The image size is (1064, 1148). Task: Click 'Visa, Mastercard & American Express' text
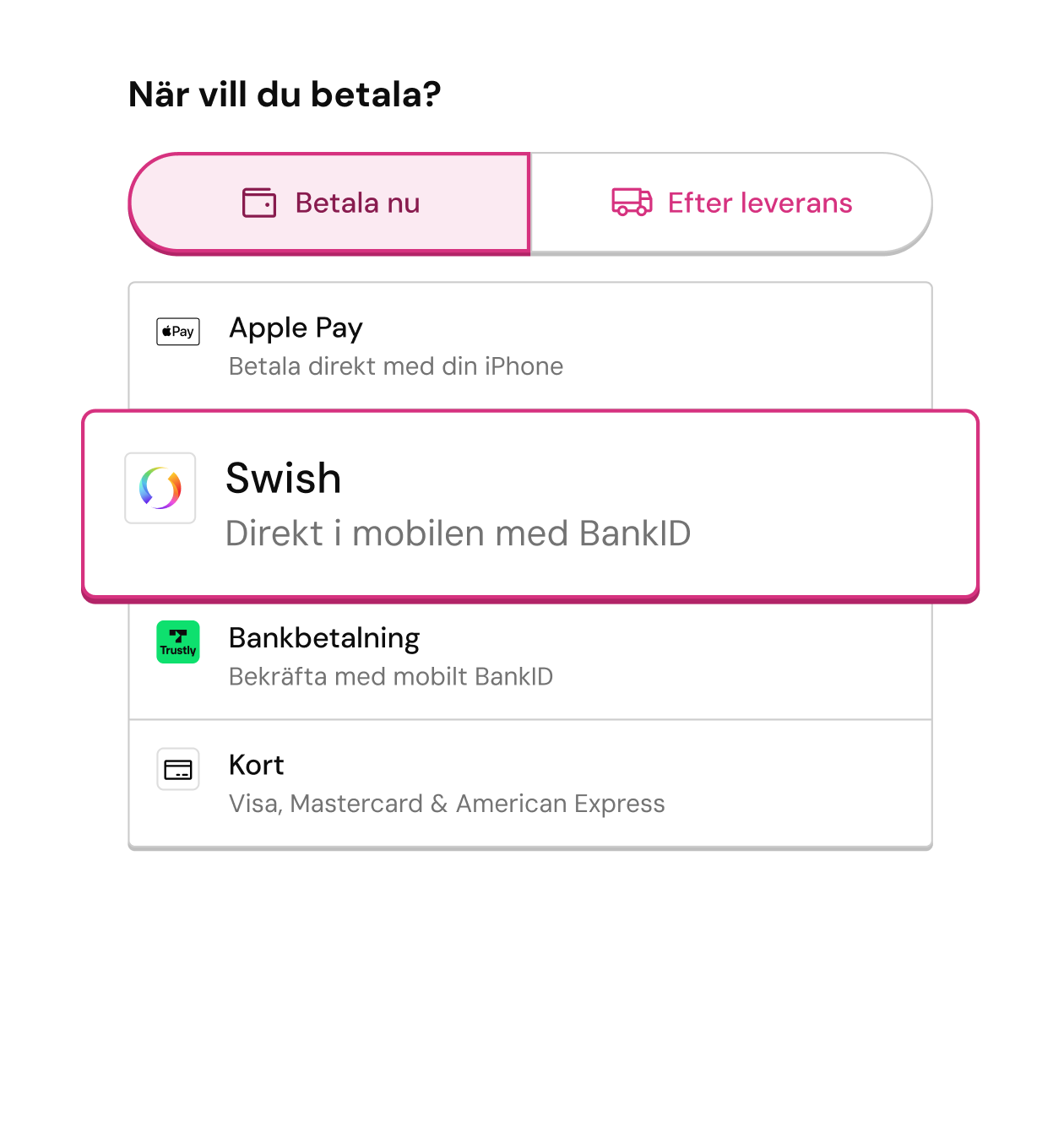[447, 804]
